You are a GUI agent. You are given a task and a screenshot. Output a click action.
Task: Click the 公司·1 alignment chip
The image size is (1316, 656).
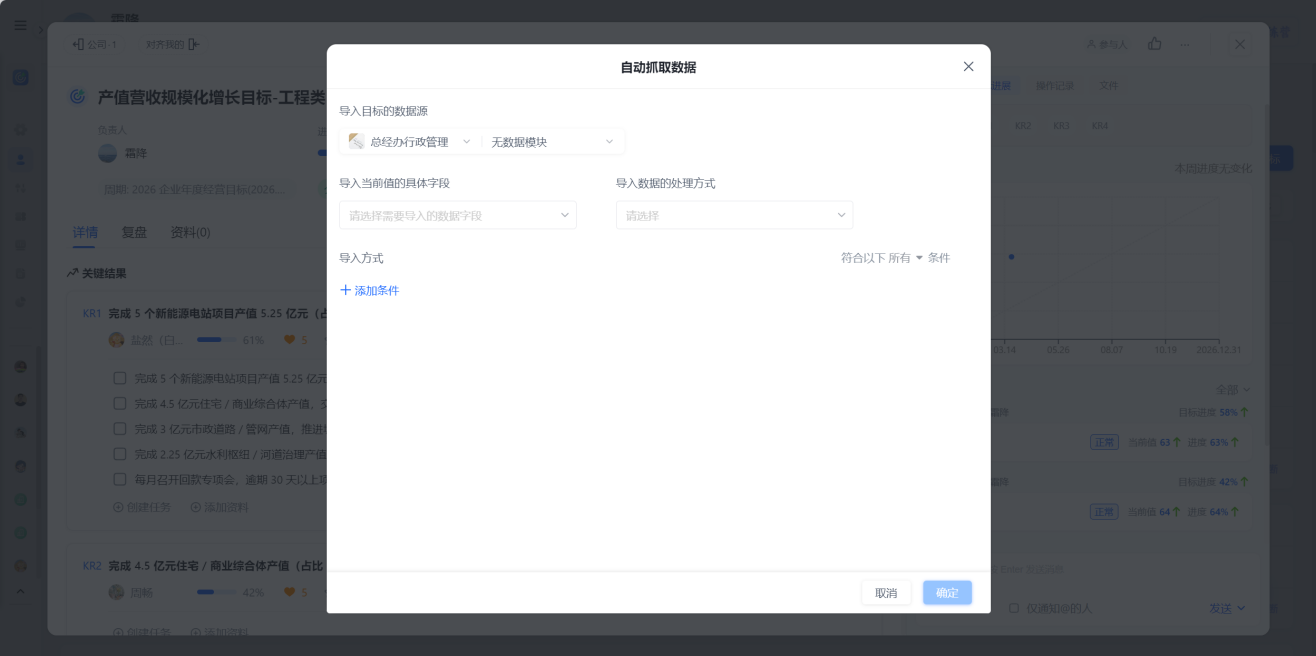point(96,44)
